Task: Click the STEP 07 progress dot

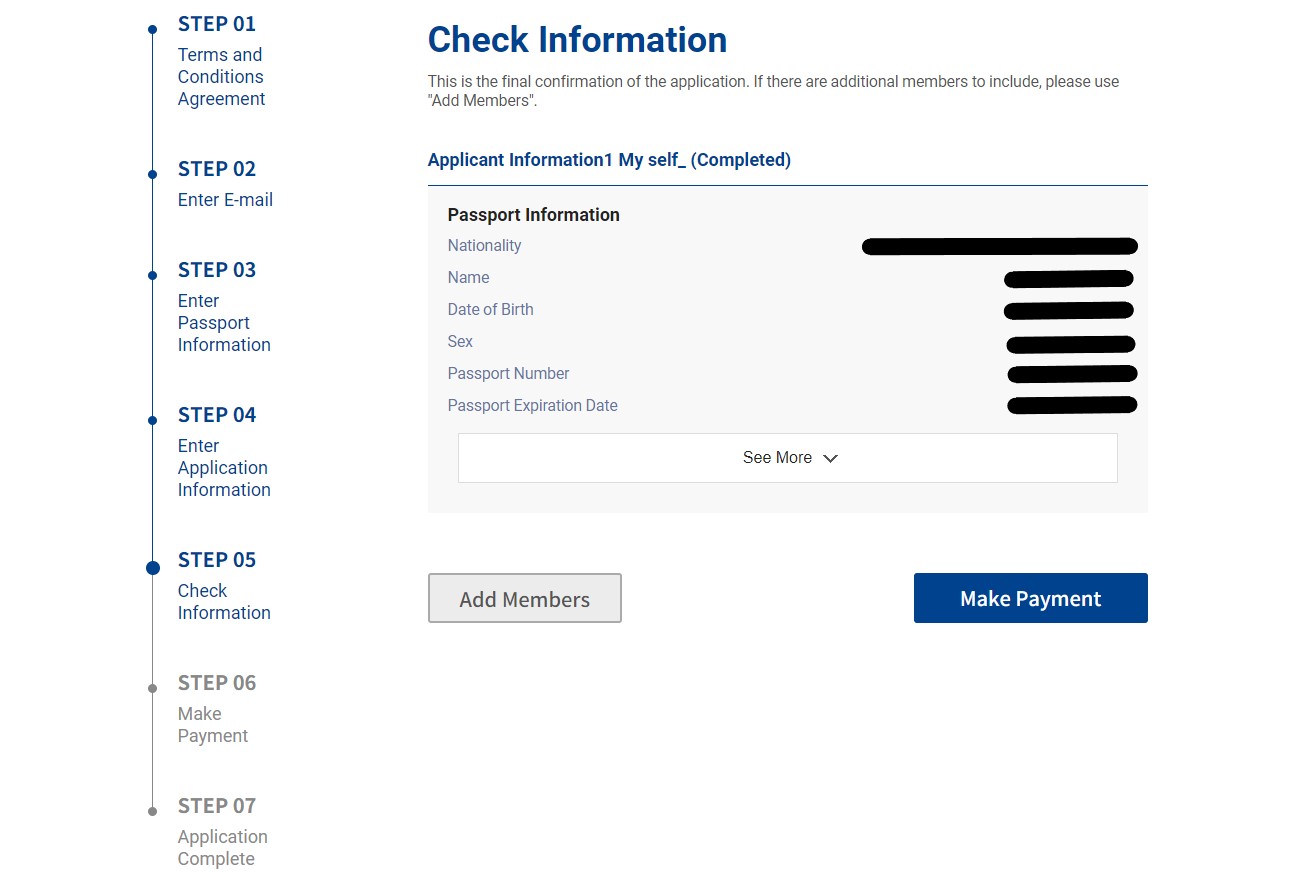Action: [x=152, y=811]
